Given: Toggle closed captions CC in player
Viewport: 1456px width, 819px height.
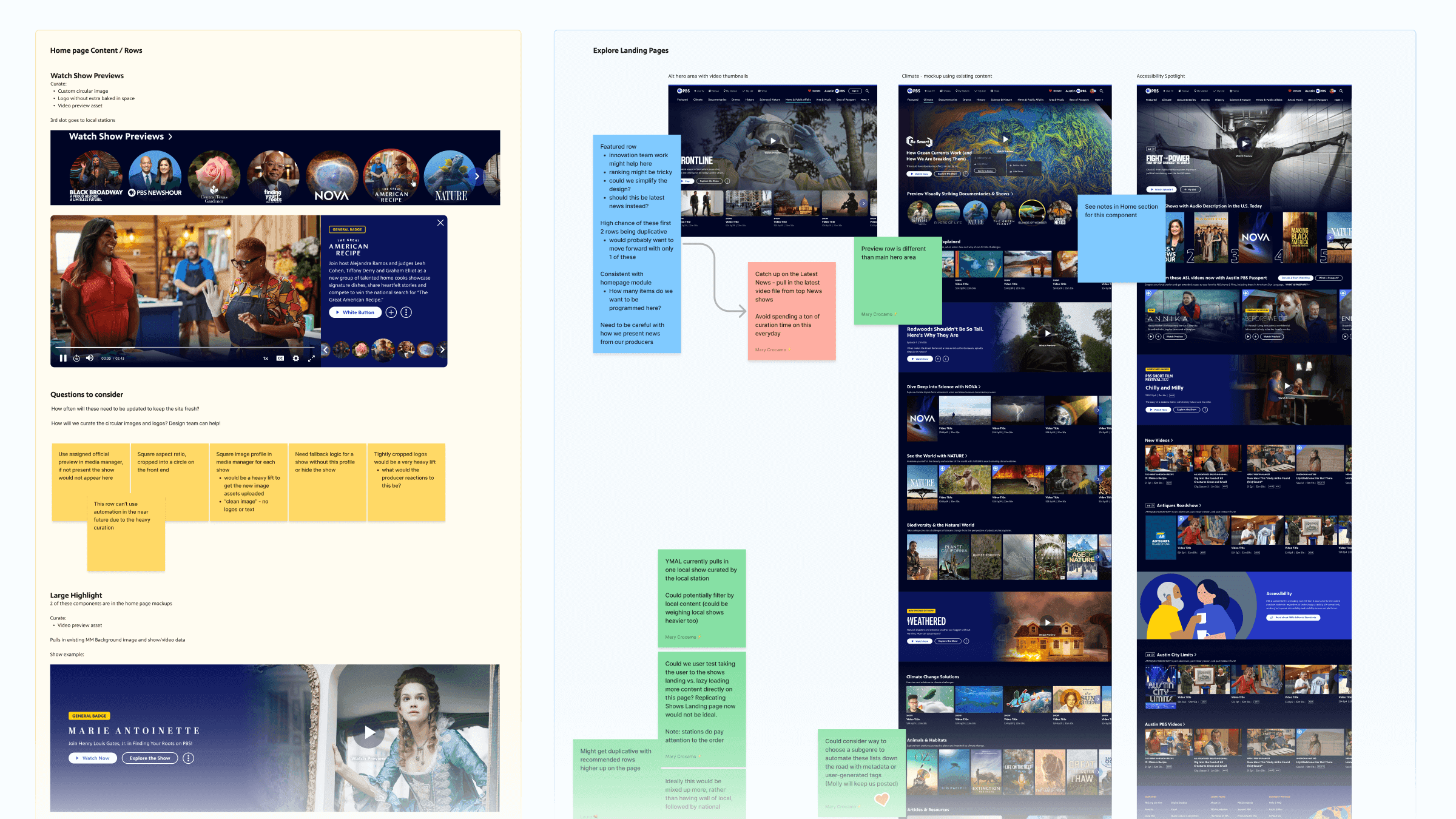Looking at the screenshot, I should pyautogui.click(x=280, y=358).
